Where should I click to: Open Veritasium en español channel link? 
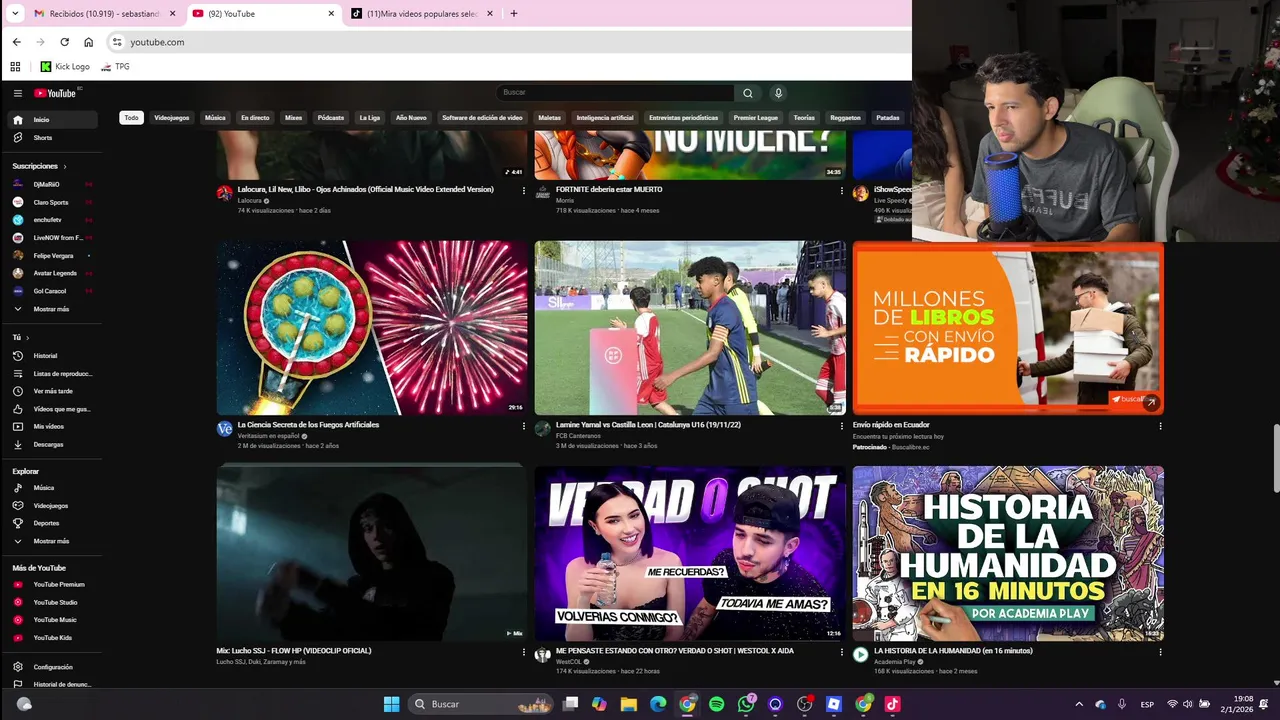[x=268, y=436]
